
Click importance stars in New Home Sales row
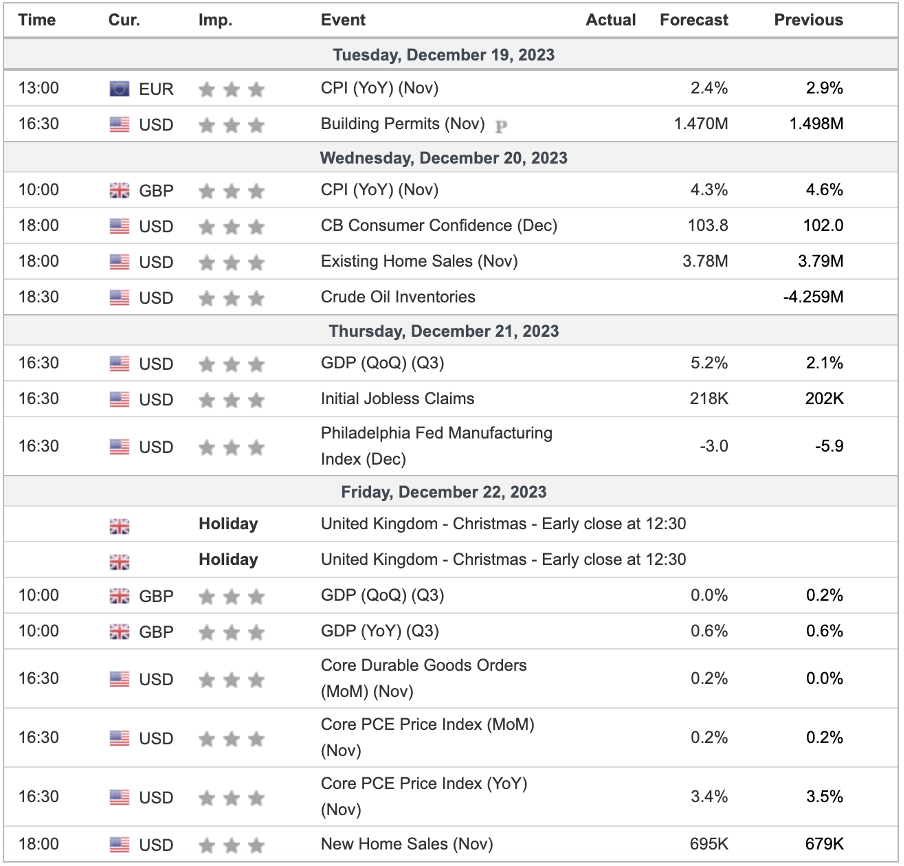click(231, 845)
